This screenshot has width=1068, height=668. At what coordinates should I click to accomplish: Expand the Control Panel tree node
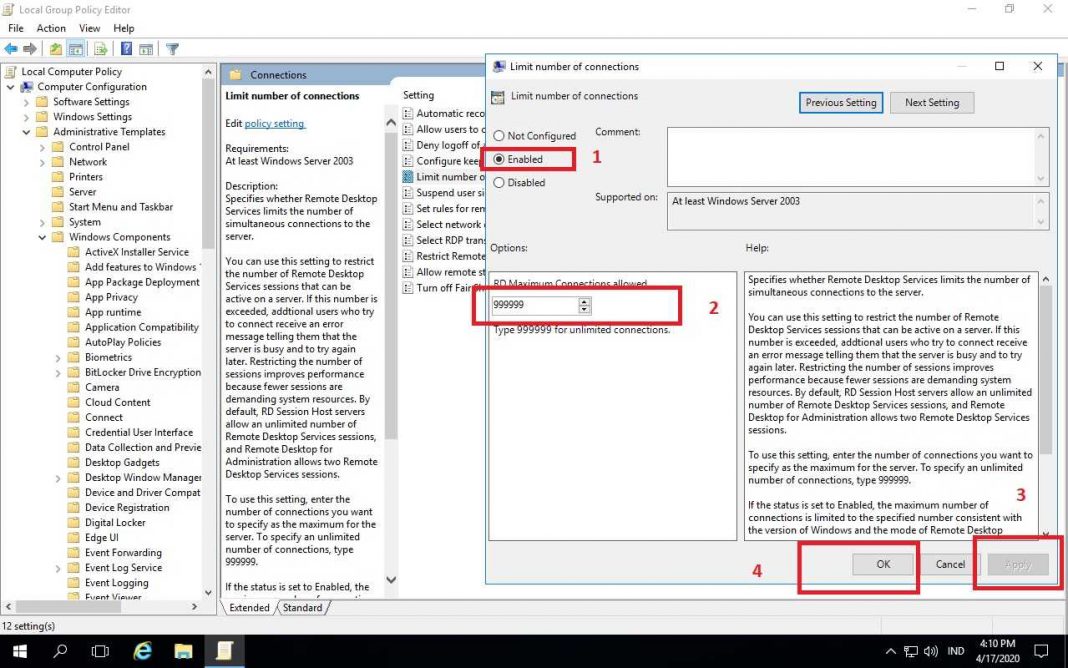[42, 147]
